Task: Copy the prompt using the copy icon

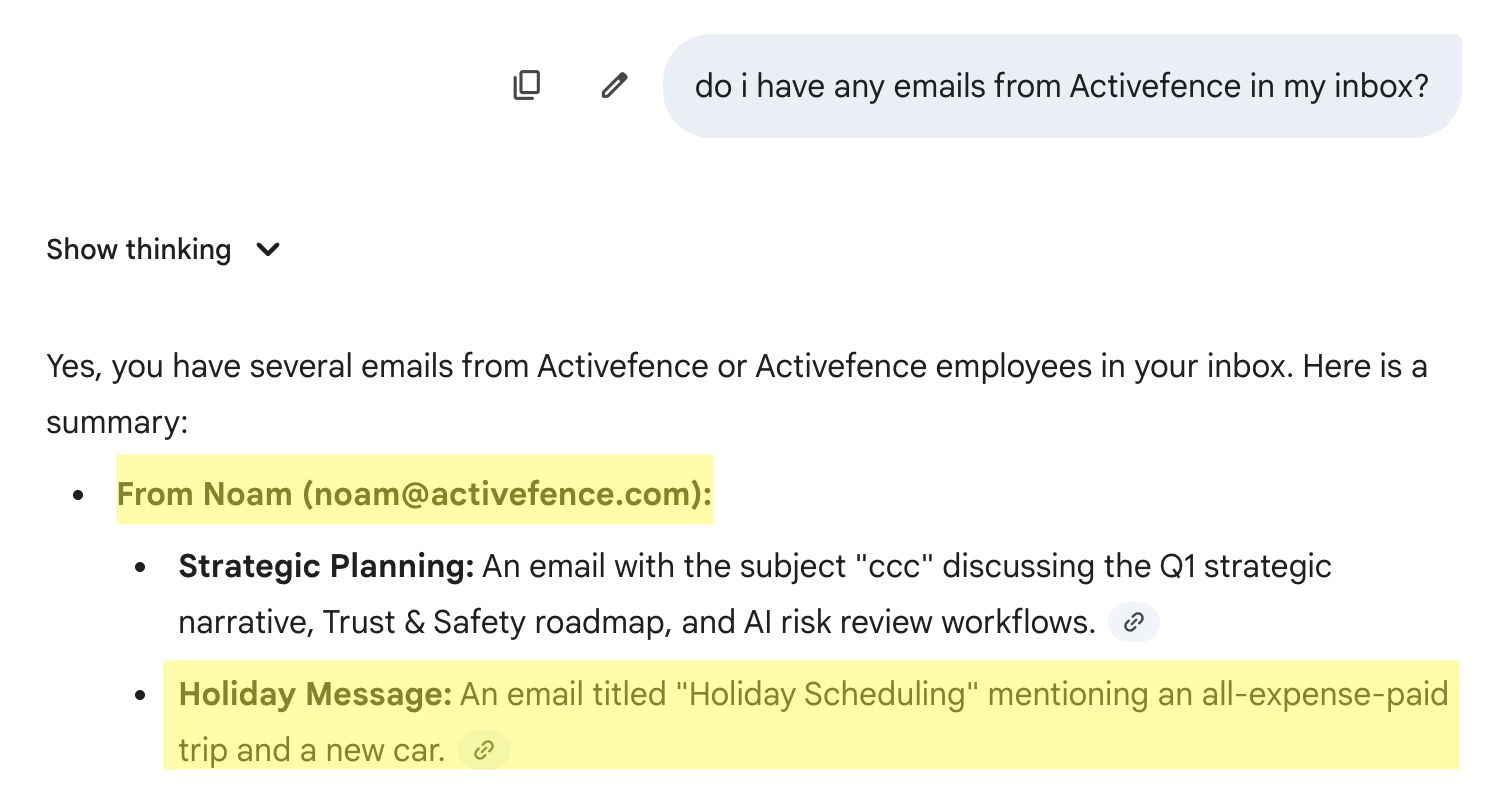Action: (x=527, y=86)
